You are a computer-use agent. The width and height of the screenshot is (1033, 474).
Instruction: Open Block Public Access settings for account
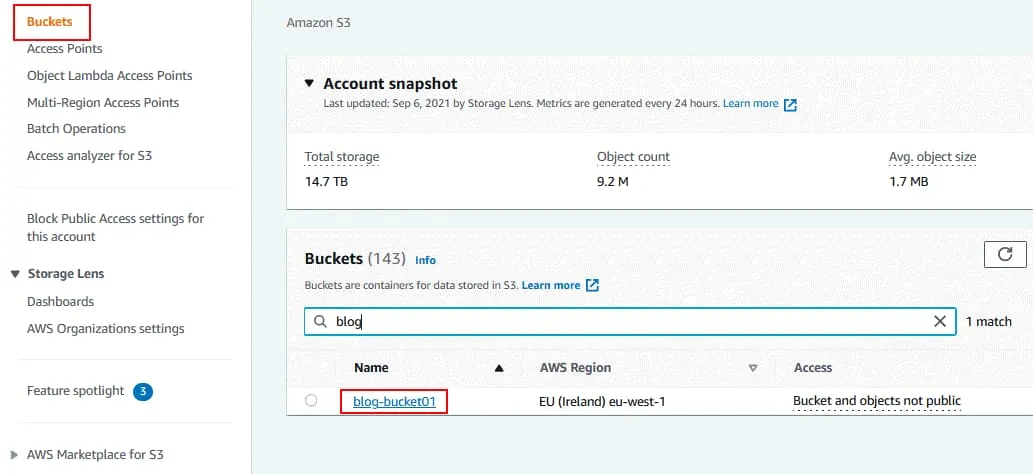coord(115,227)
